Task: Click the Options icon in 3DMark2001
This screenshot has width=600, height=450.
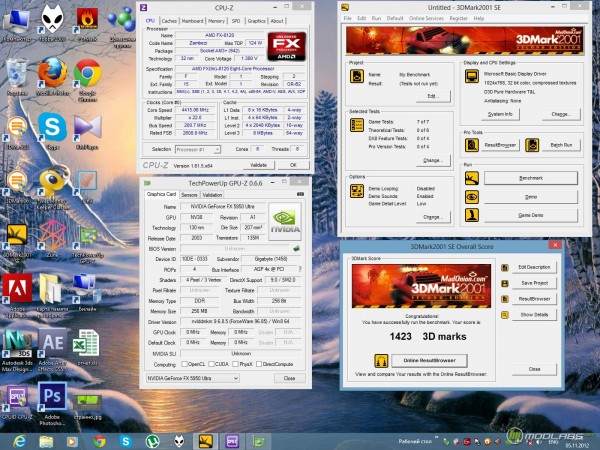Action: pos(357,191)
